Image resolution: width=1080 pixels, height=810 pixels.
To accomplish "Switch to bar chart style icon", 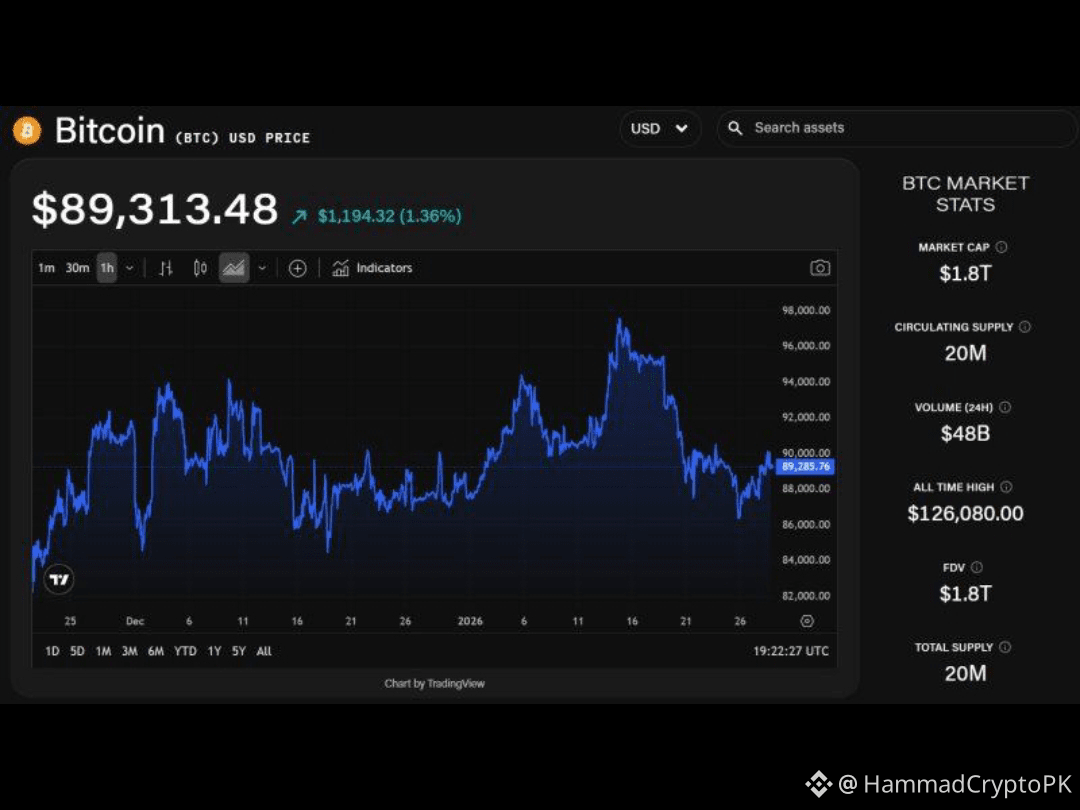I will pos(166,268).
